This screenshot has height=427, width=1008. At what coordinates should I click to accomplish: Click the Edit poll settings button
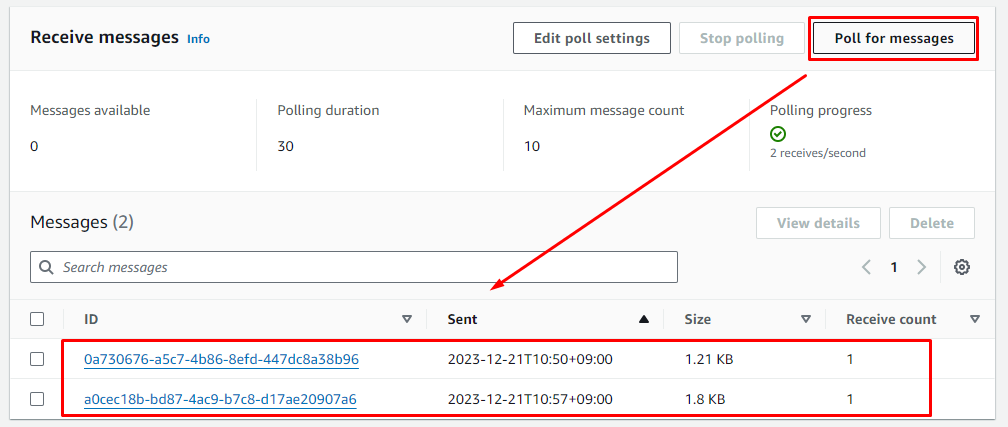point(591,38)
